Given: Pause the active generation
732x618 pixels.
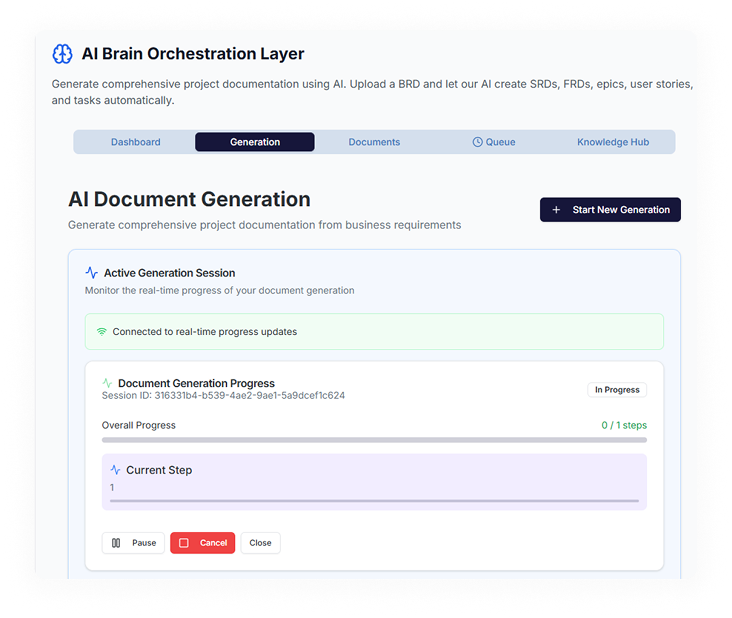Looking at the screenshot, I should coord(133,543).
